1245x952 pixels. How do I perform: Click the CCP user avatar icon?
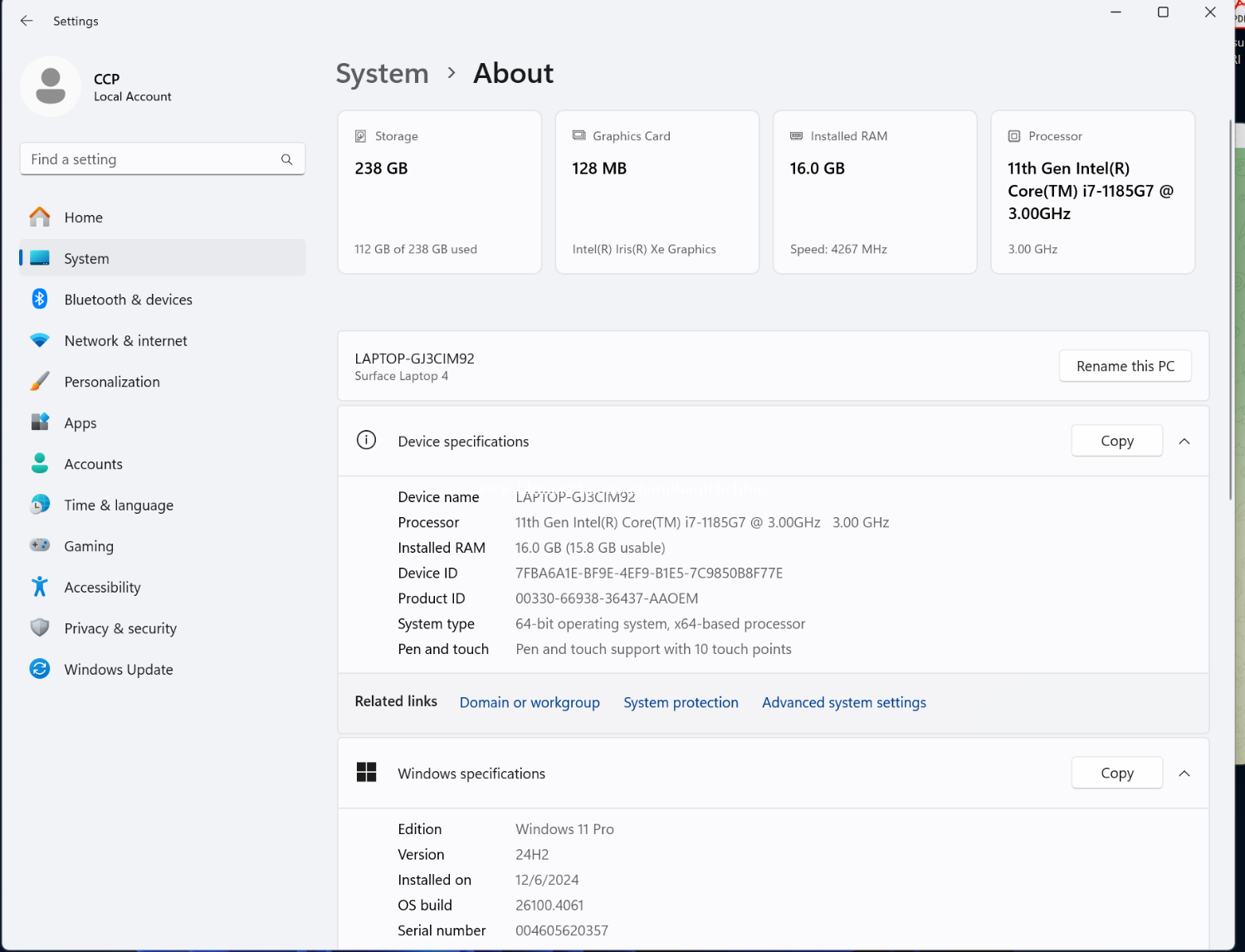coord(51,86)
